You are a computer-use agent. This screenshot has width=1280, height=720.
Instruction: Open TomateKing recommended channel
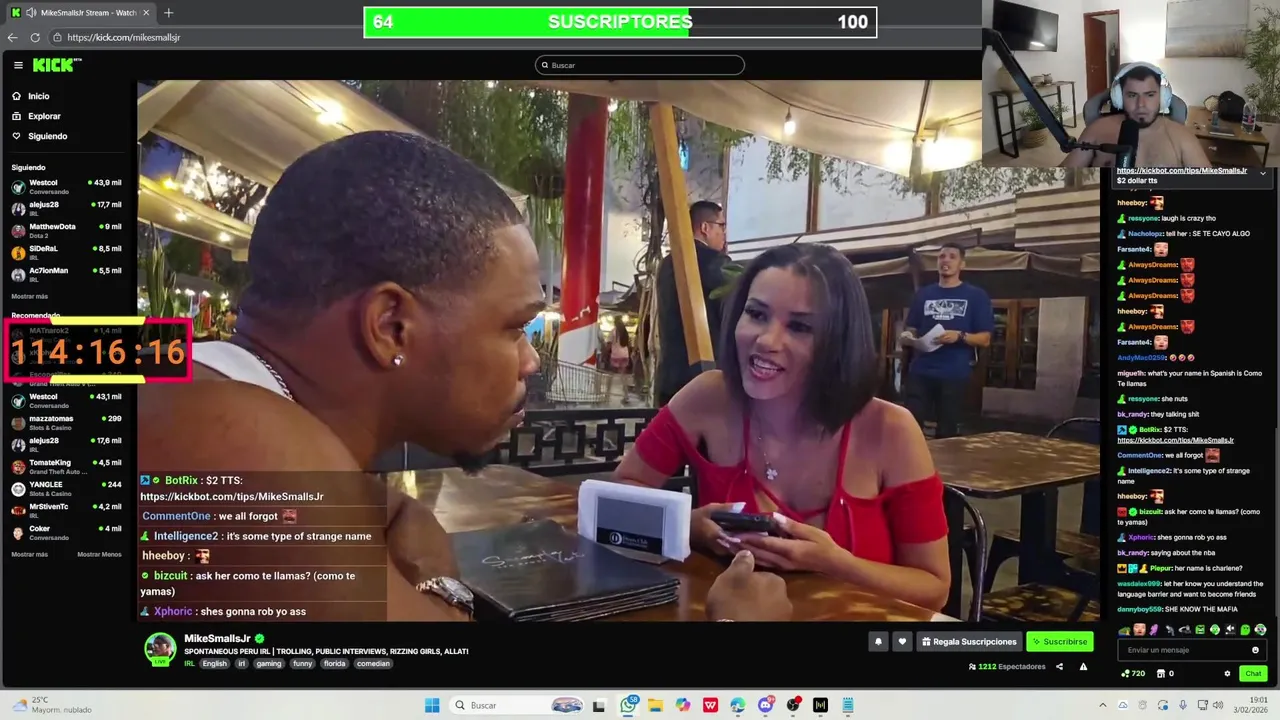[x=66, y=466]
